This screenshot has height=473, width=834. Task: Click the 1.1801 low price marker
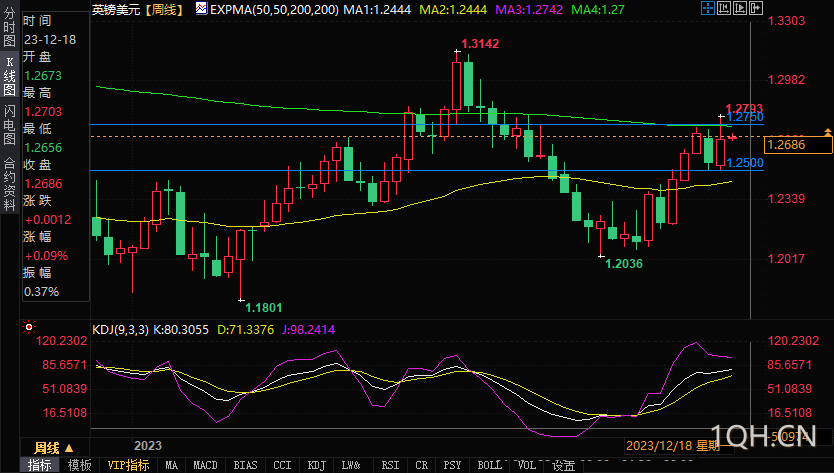click(x=262, y=307)
